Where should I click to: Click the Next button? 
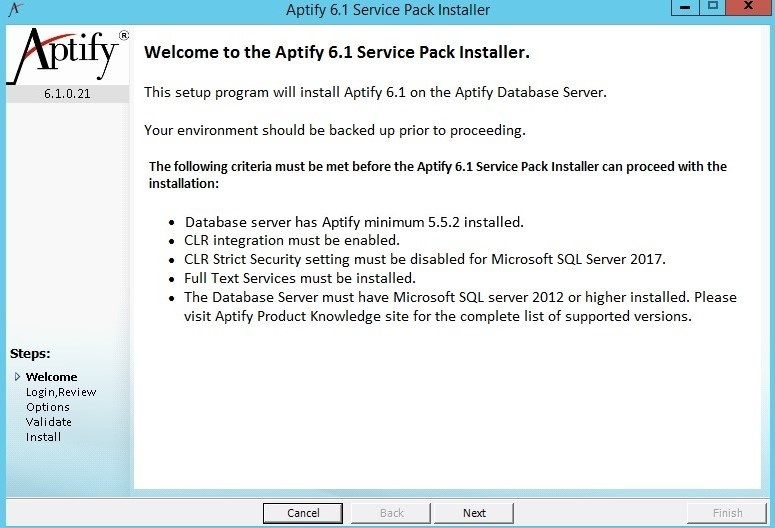474,513
